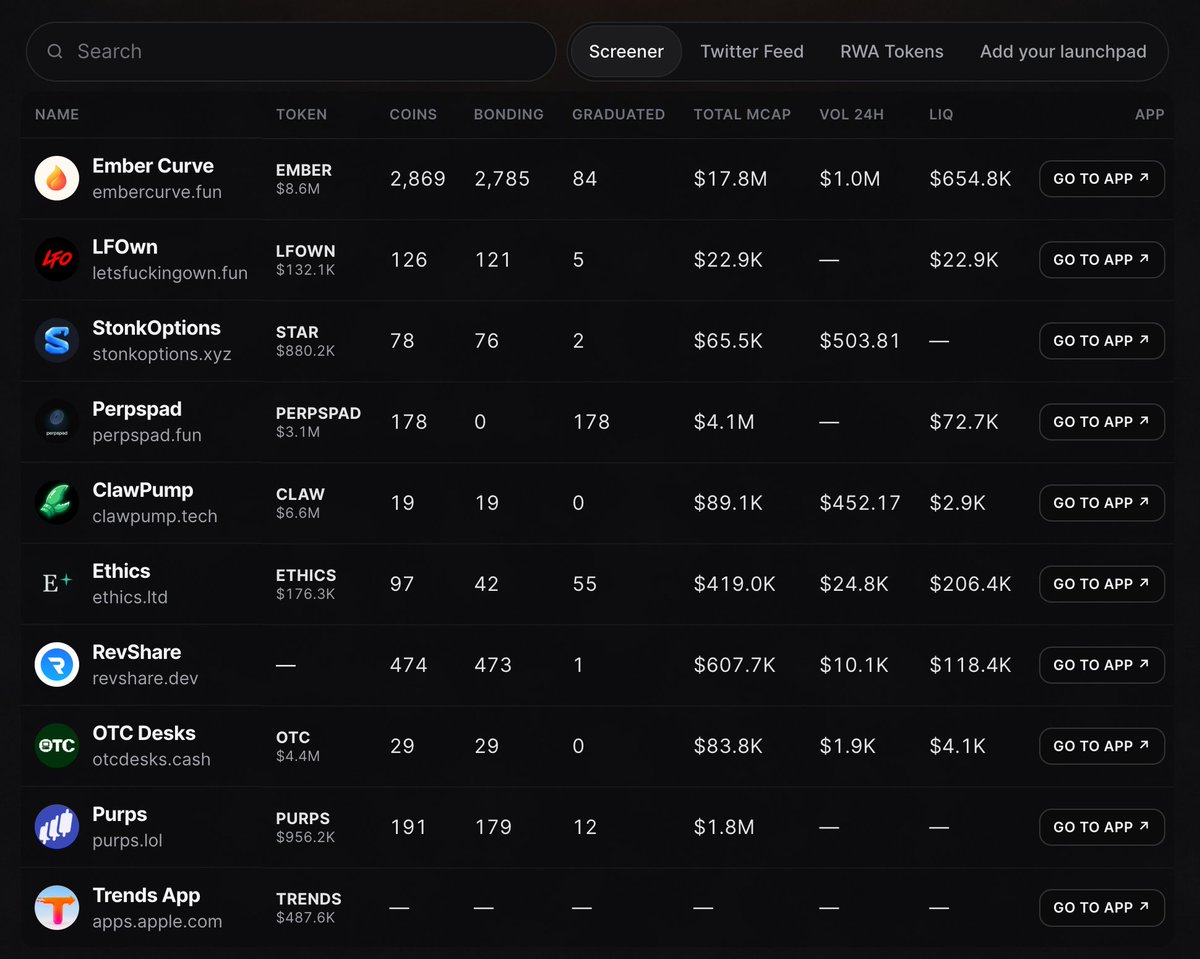The height and width of the screenshot is (959, 1200).
Task: Click the Purps candlestick logo icon
Action: (x=57, y=827)
